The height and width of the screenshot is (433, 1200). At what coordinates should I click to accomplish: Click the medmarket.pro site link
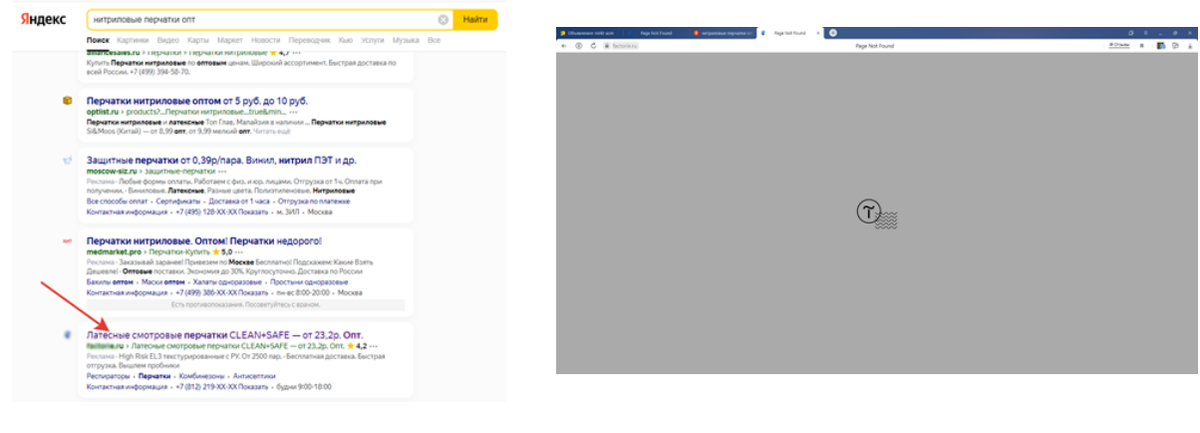point(114,252)
